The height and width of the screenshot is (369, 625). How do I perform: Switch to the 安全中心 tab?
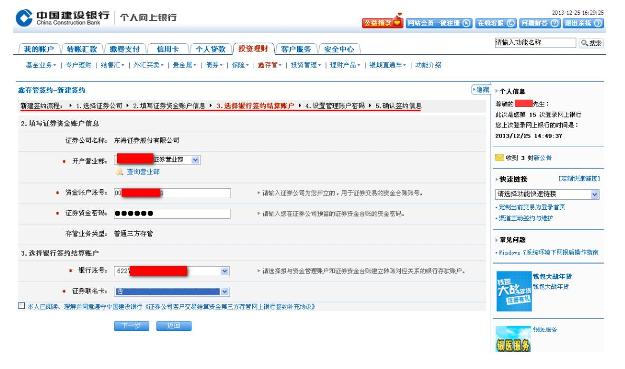[339, 49]
